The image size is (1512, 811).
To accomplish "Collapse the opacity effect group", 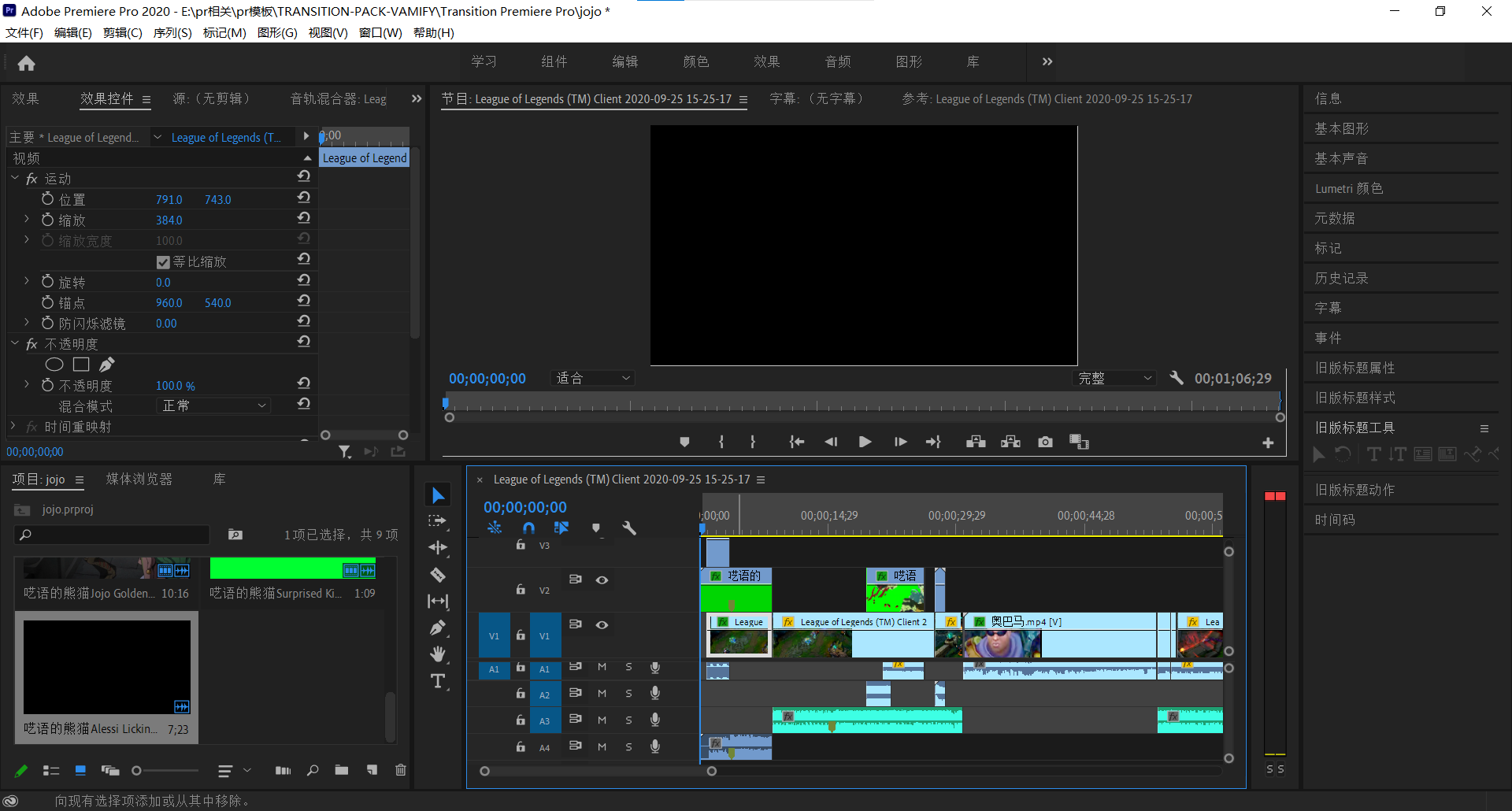I will [x=14, y=343].
